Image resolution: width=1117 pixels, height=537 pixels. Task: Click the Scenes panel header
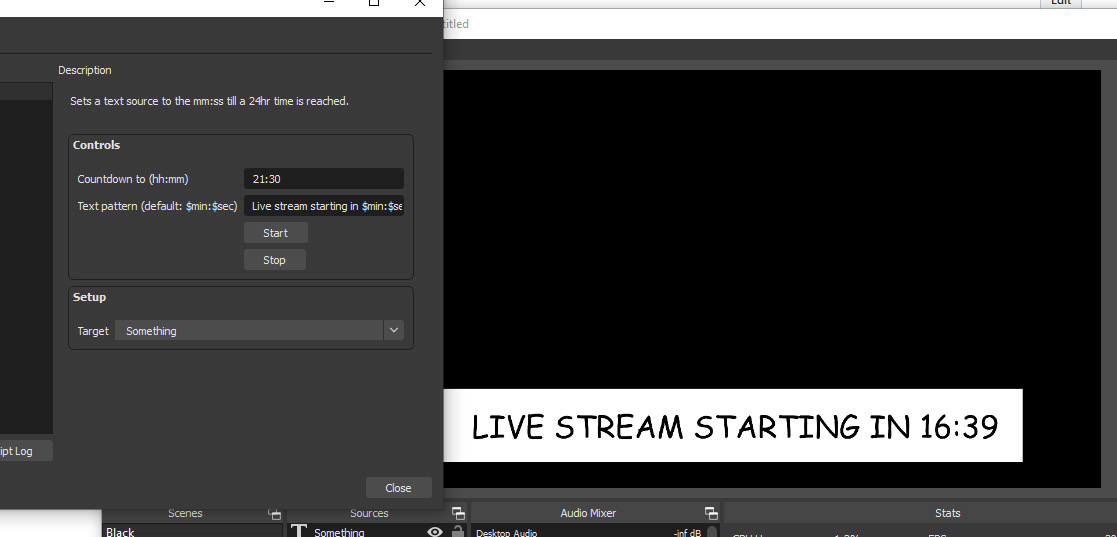(185, 513)
